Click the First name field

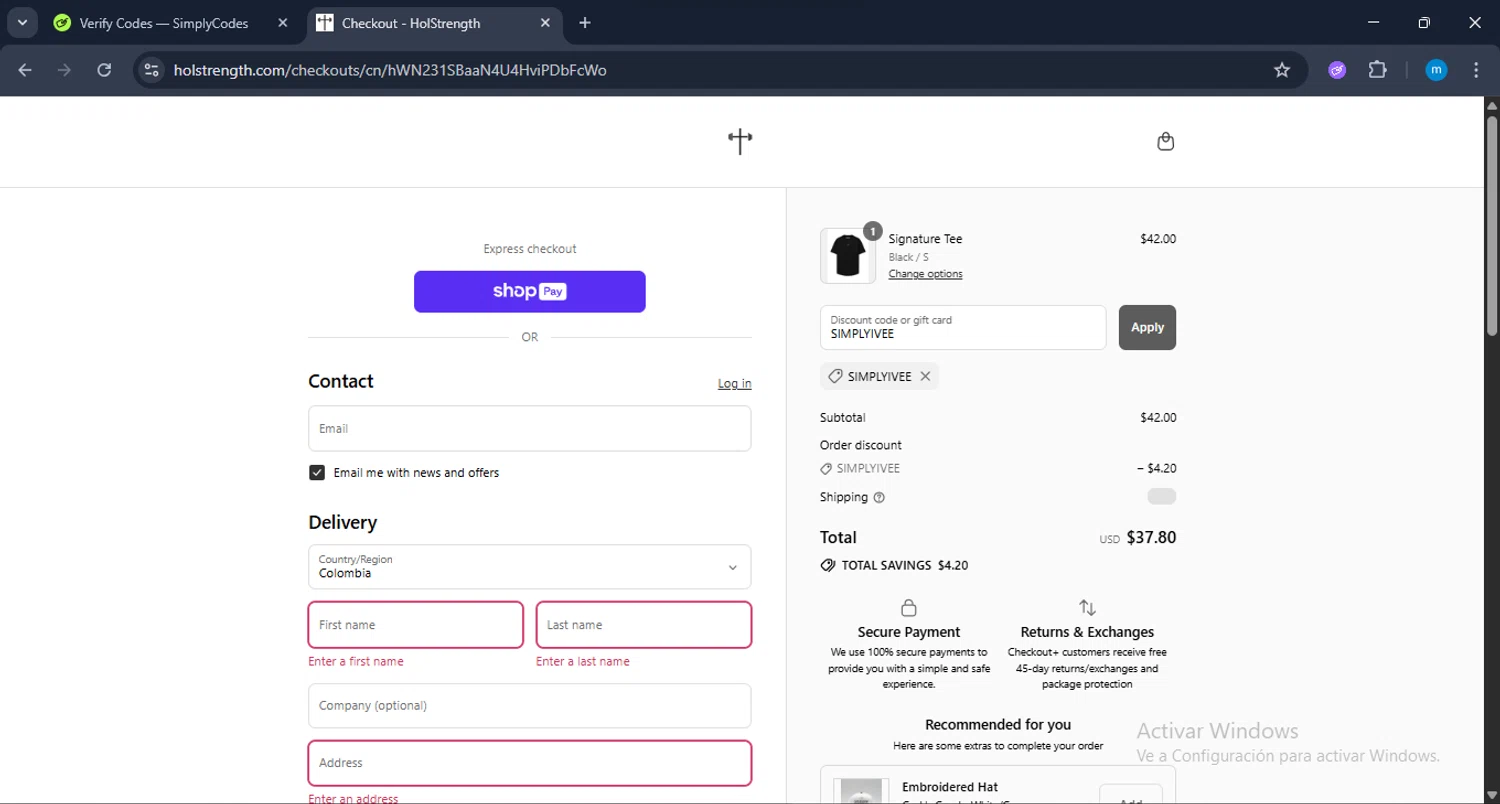click(x=416, y=625)
